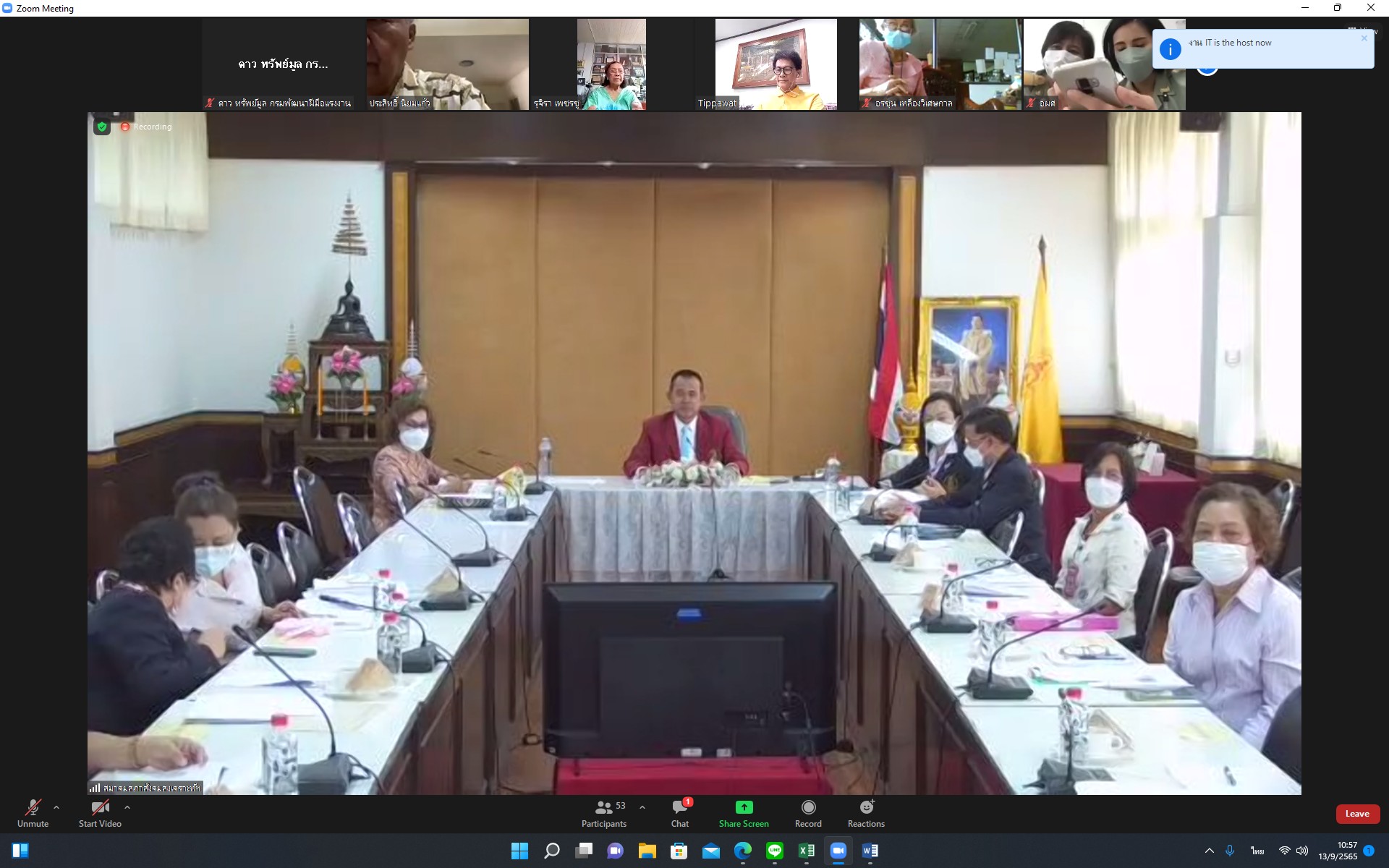This screenshot has width=1389, height=868.
Task: Click the green Share Screen icon
Action: [x=744, y=807]
